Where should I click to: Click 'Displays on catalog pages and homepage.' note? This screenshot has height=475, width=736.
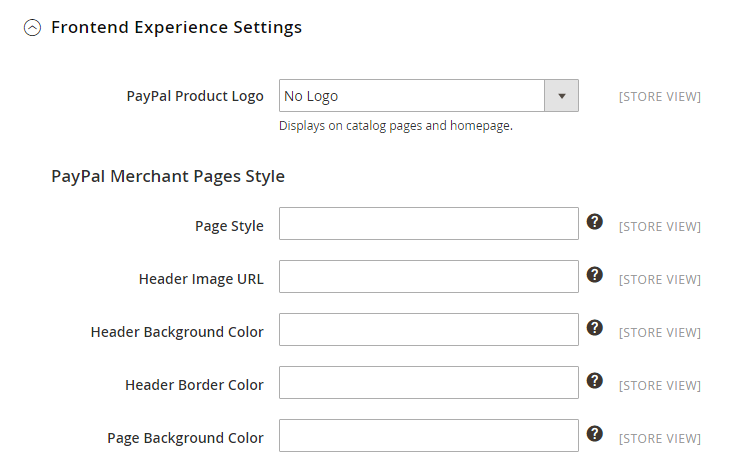click(396, 126)
